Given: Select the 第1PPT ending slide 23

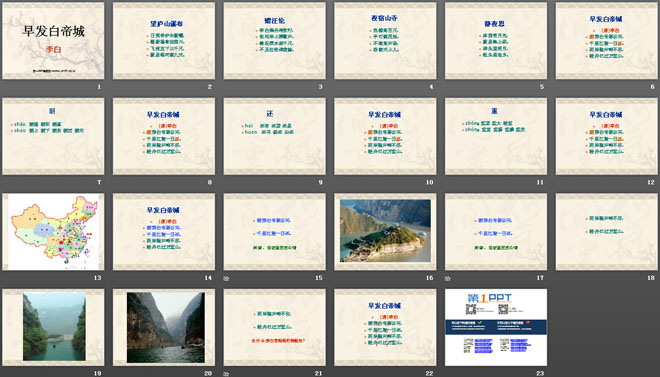Looking at the screenshot, I should click(x=496, y=327).
